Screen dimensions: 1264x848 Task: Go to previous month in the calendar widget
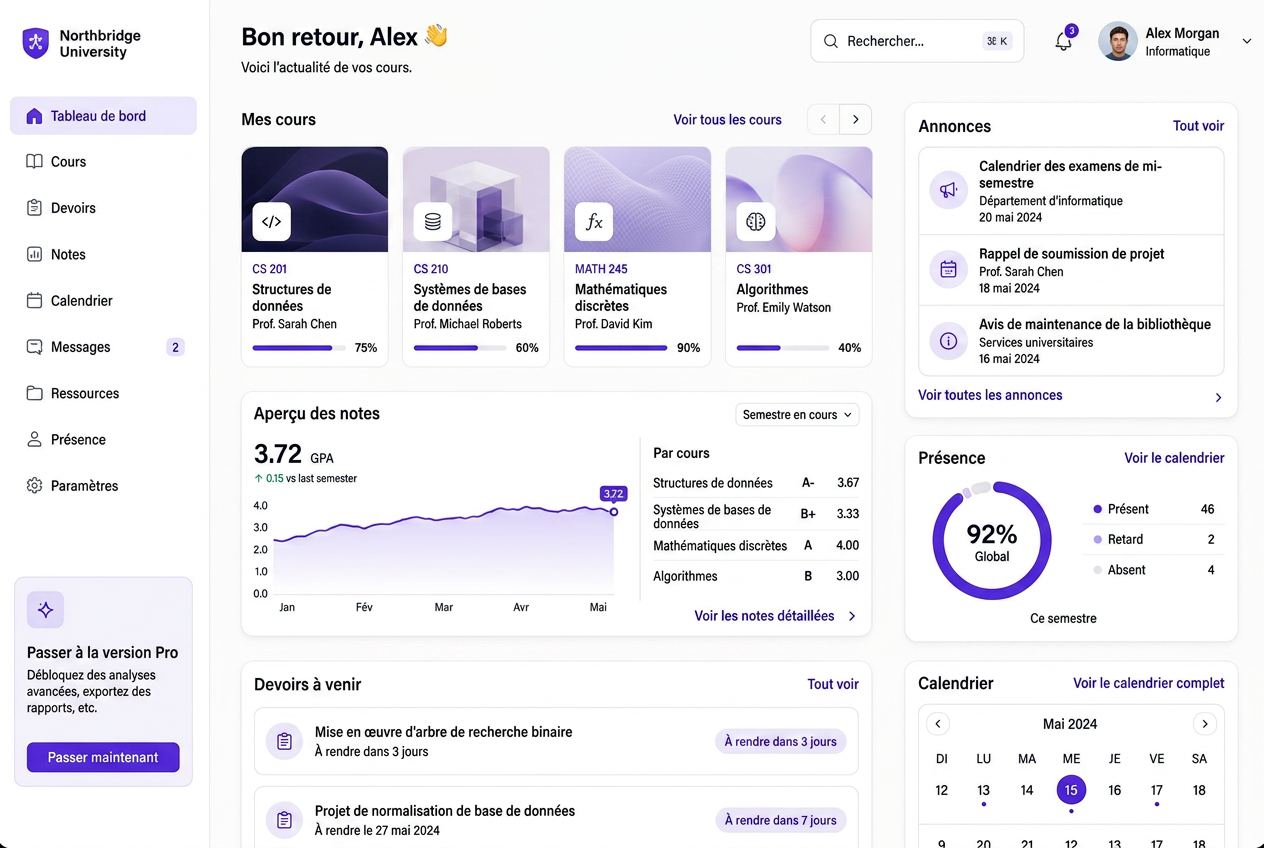pos(937,724)
